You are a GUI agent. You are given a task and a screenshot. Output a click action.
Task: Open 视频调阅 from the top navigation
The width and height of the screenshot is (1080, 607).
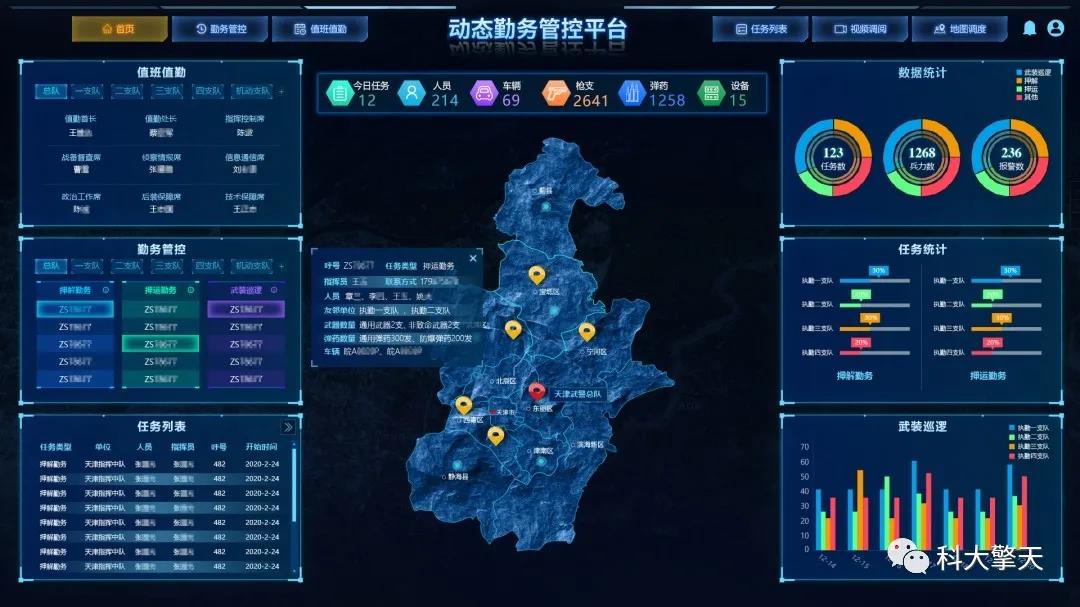click(x=860, y=29)
